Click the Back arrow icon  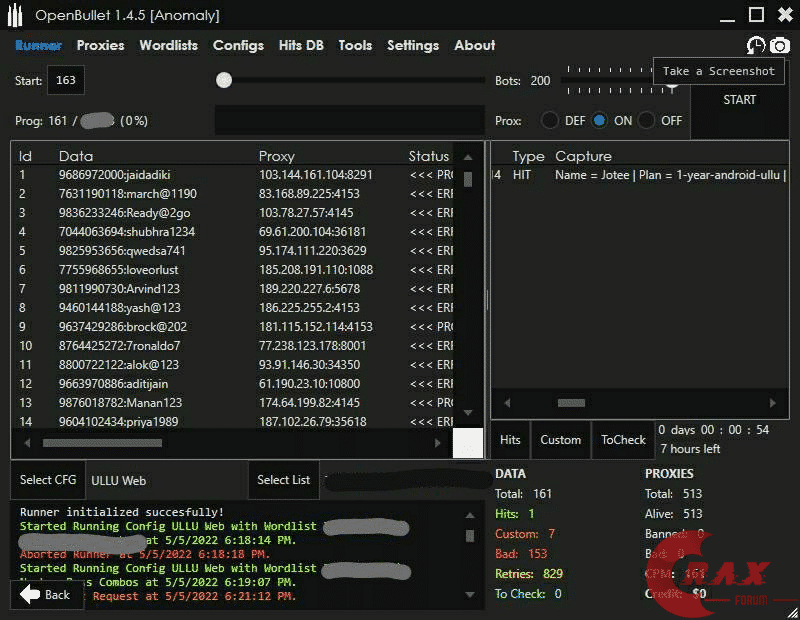(31, 594)
